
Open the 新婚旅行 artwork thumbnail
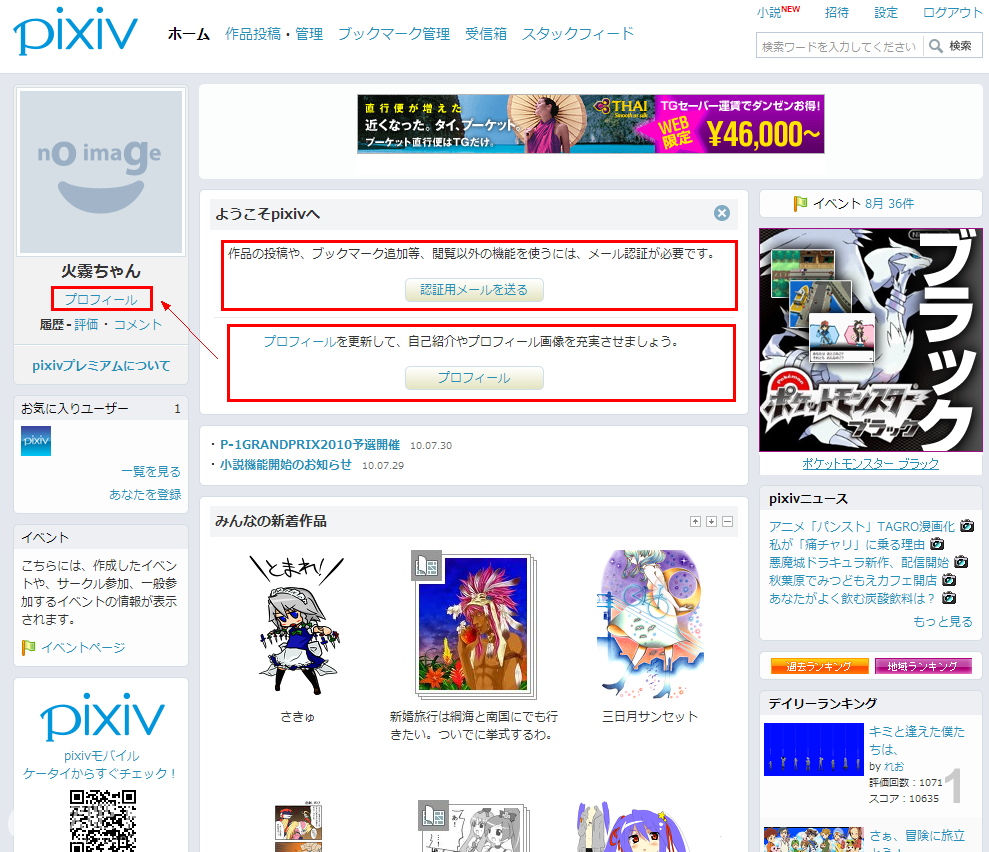(x=474, y=624)
